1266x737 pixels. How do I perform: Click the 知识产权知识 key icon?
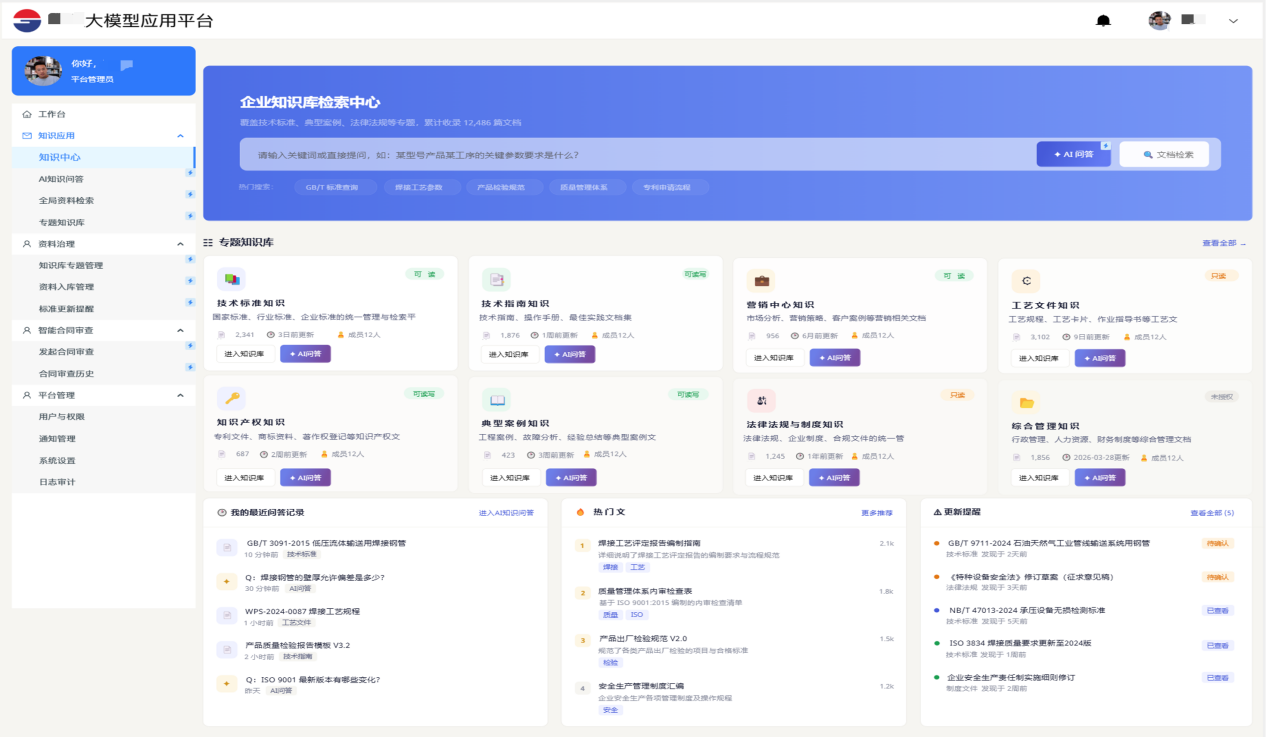pyautogui.click(x=231, y=398)
